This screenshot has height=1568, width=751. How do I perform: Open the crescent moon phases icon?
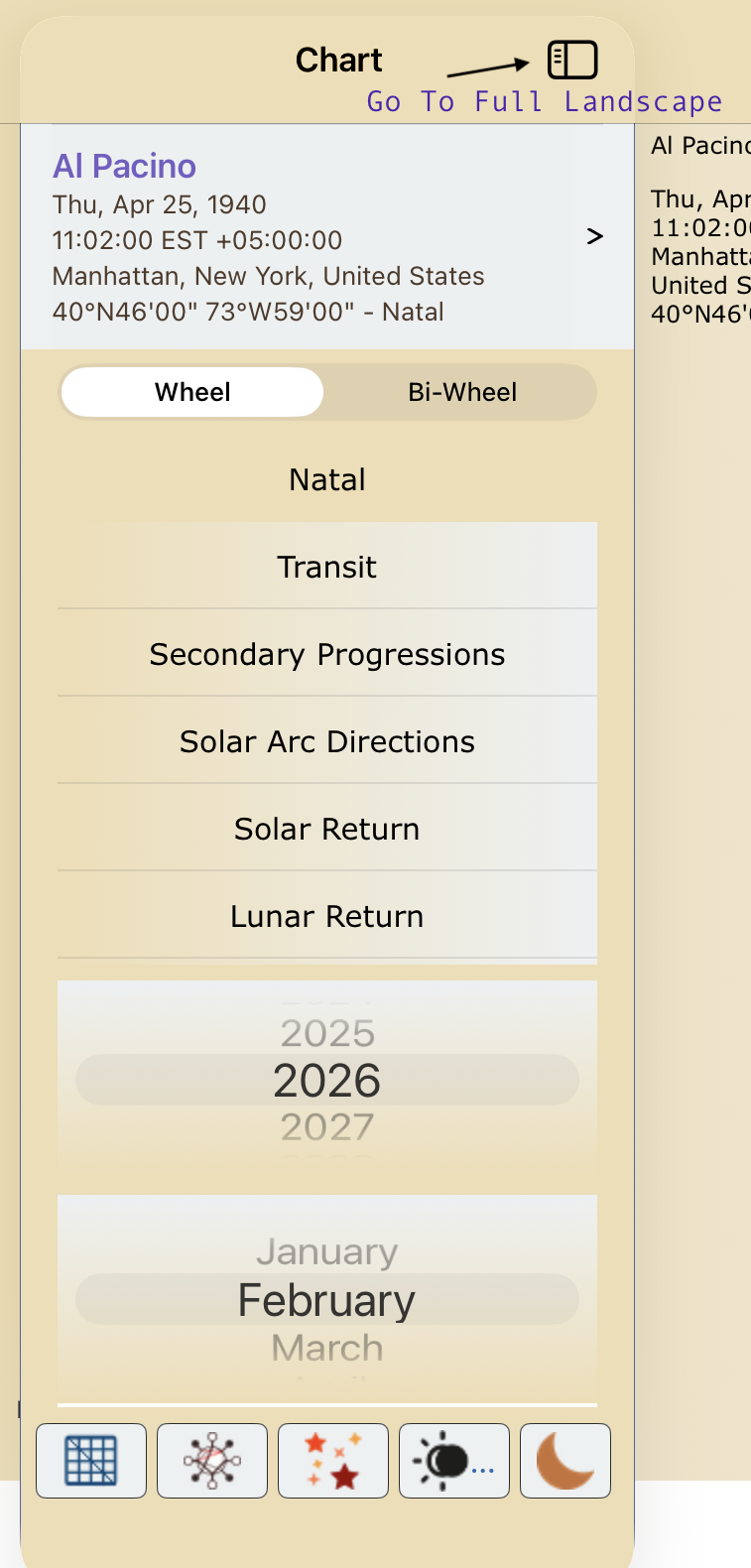565,1461
